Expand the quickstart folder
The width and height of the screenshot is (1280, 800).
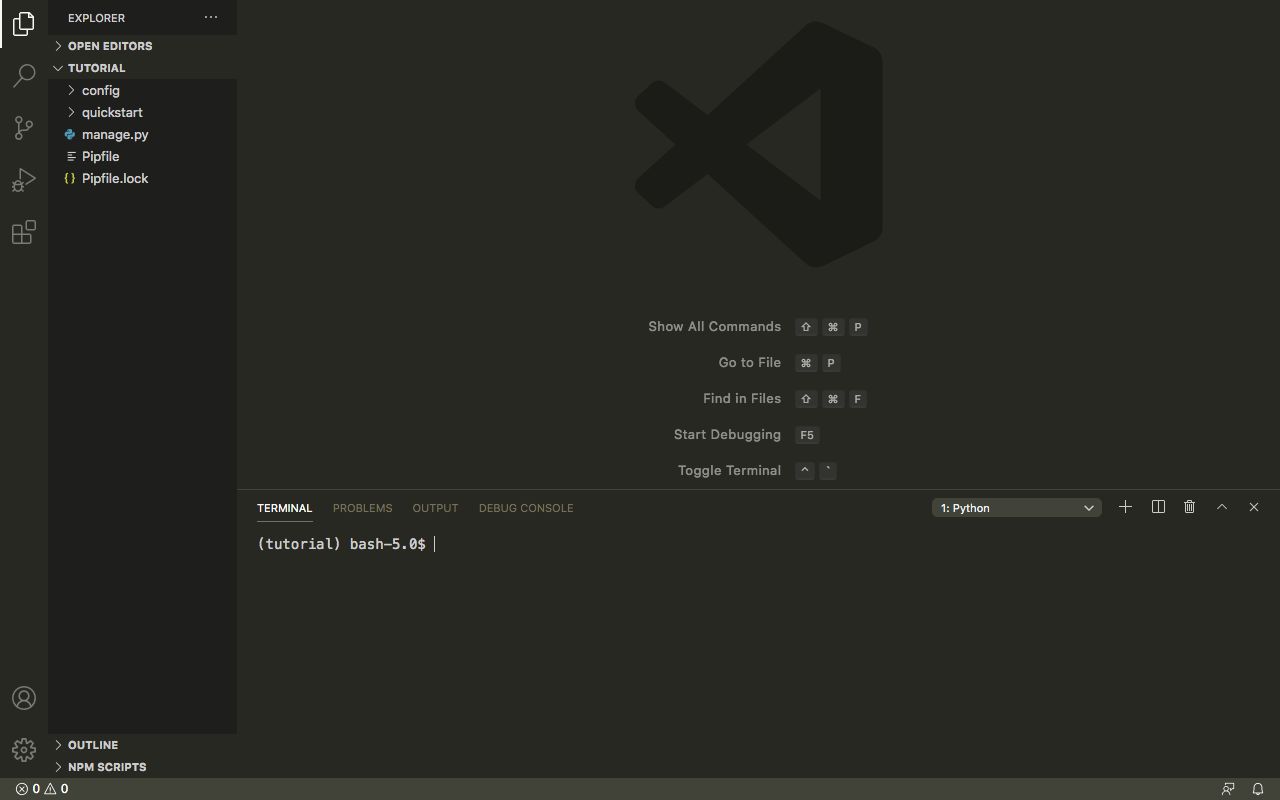pos(142,112)
